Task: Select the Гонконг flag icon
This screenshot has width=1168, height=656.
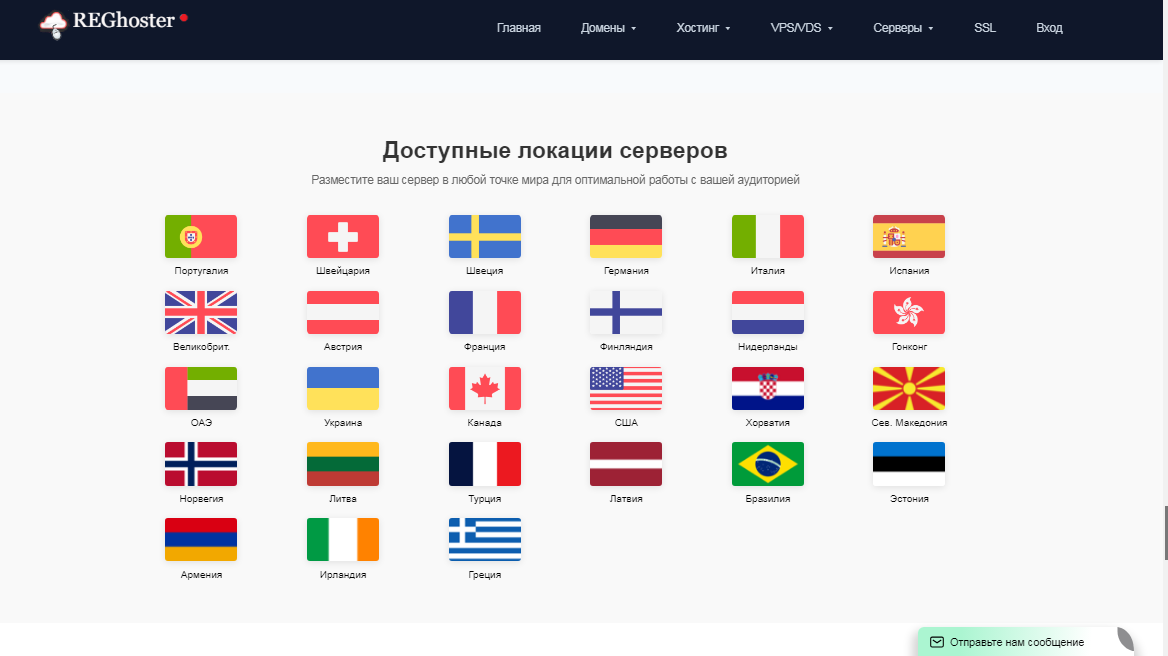Action: tap(909, 312)
